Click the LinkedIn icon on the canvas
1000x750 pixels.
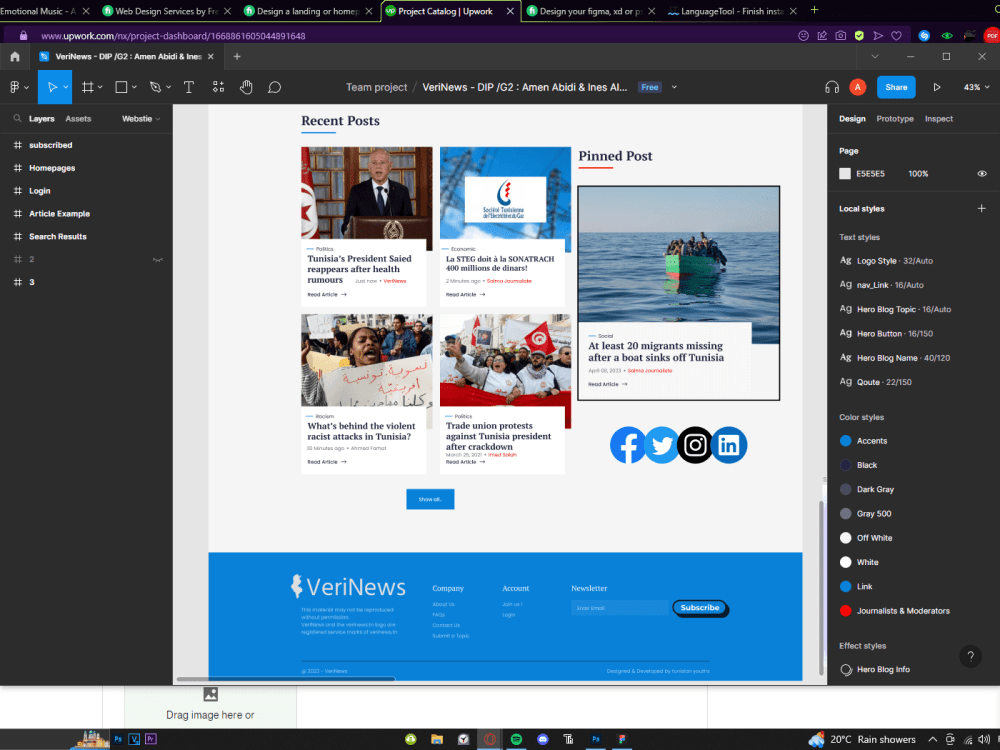(x=728, y=445)
